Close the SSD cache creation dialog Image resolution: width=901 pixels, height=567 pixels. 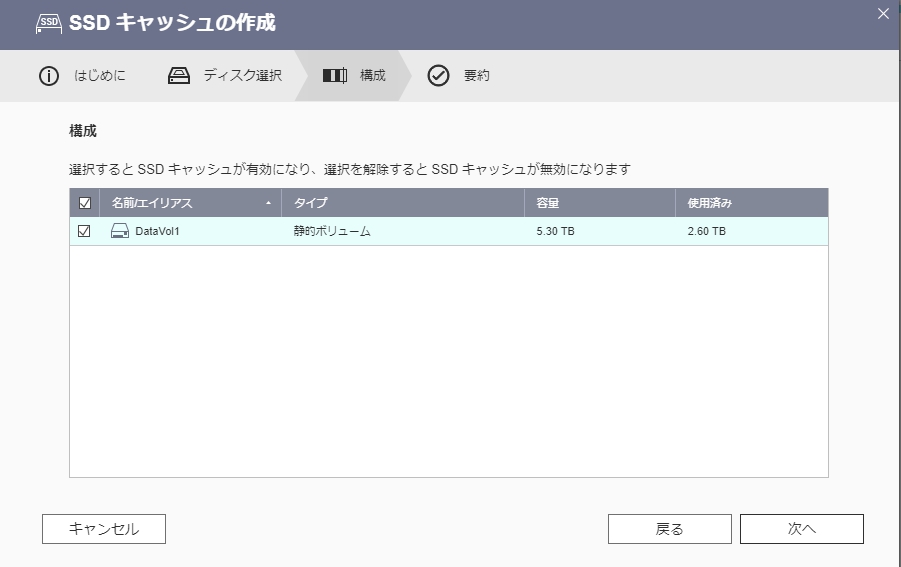(882, 14)
